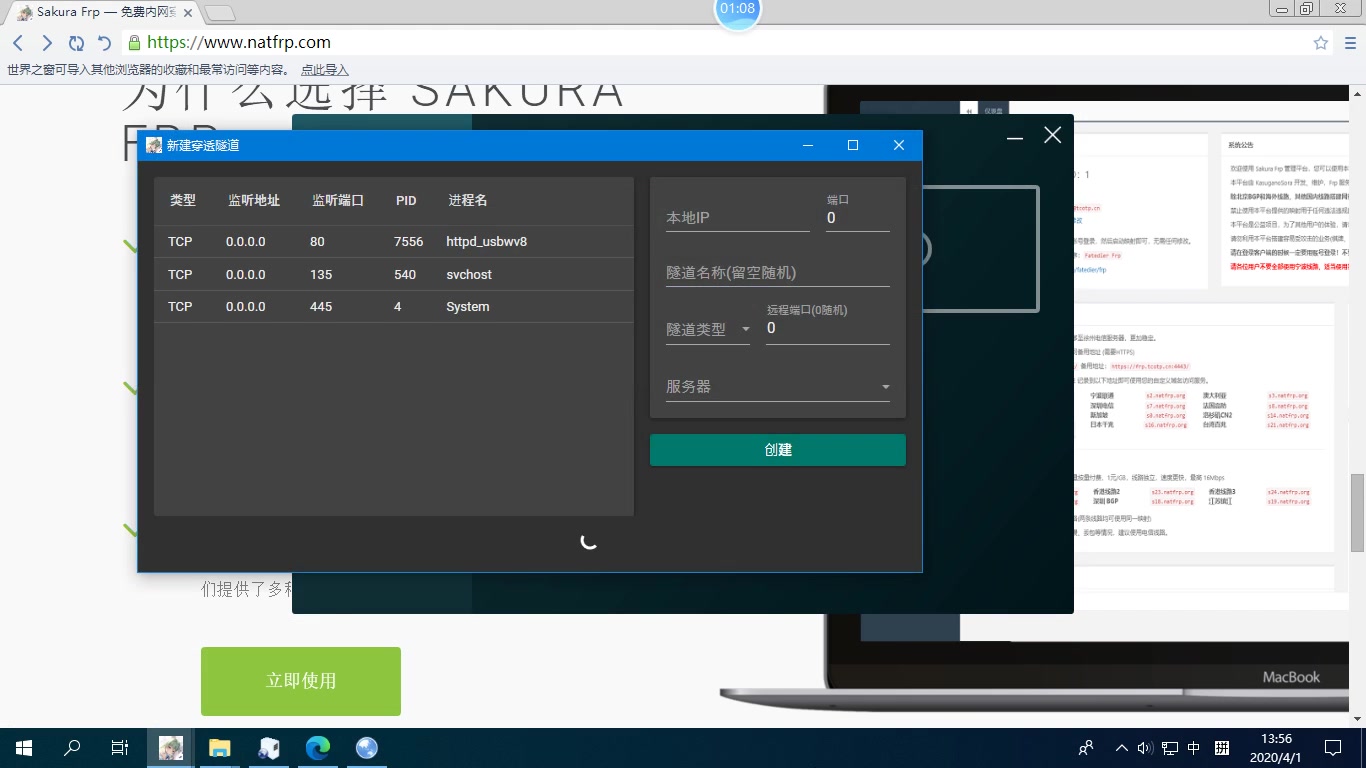Open File Explorer from the taskbar
This screenshot has width=1366, height=768.
coord(219,748)
